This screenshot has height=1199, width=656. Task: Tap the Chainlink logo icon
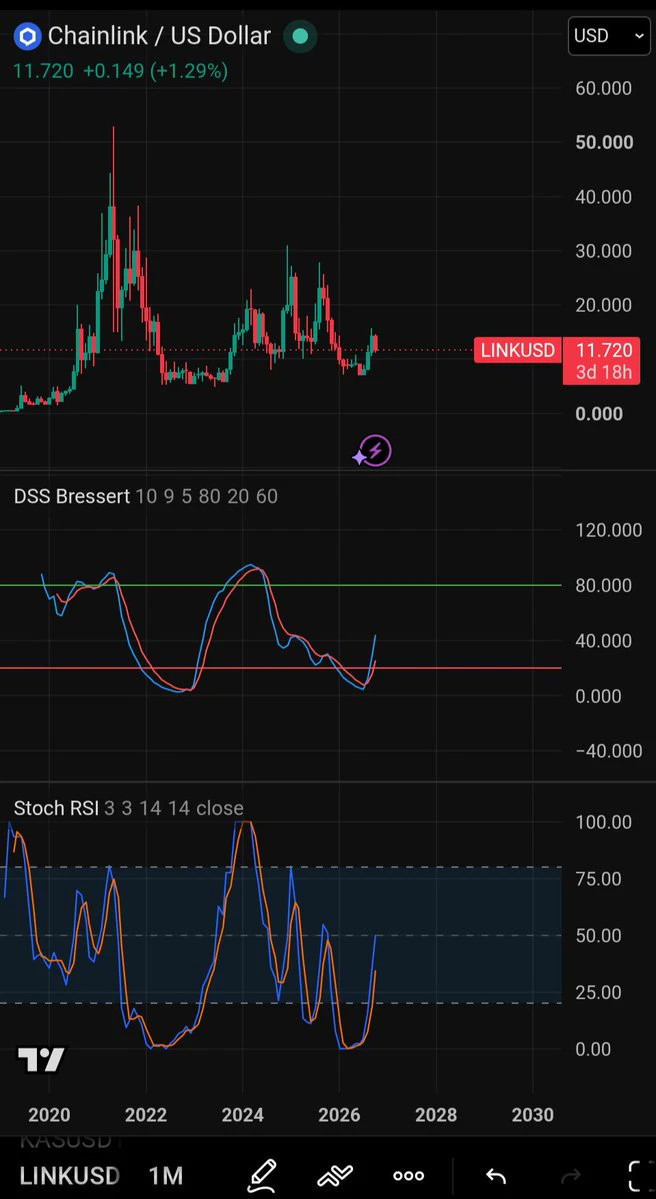[x=28, y=36]
